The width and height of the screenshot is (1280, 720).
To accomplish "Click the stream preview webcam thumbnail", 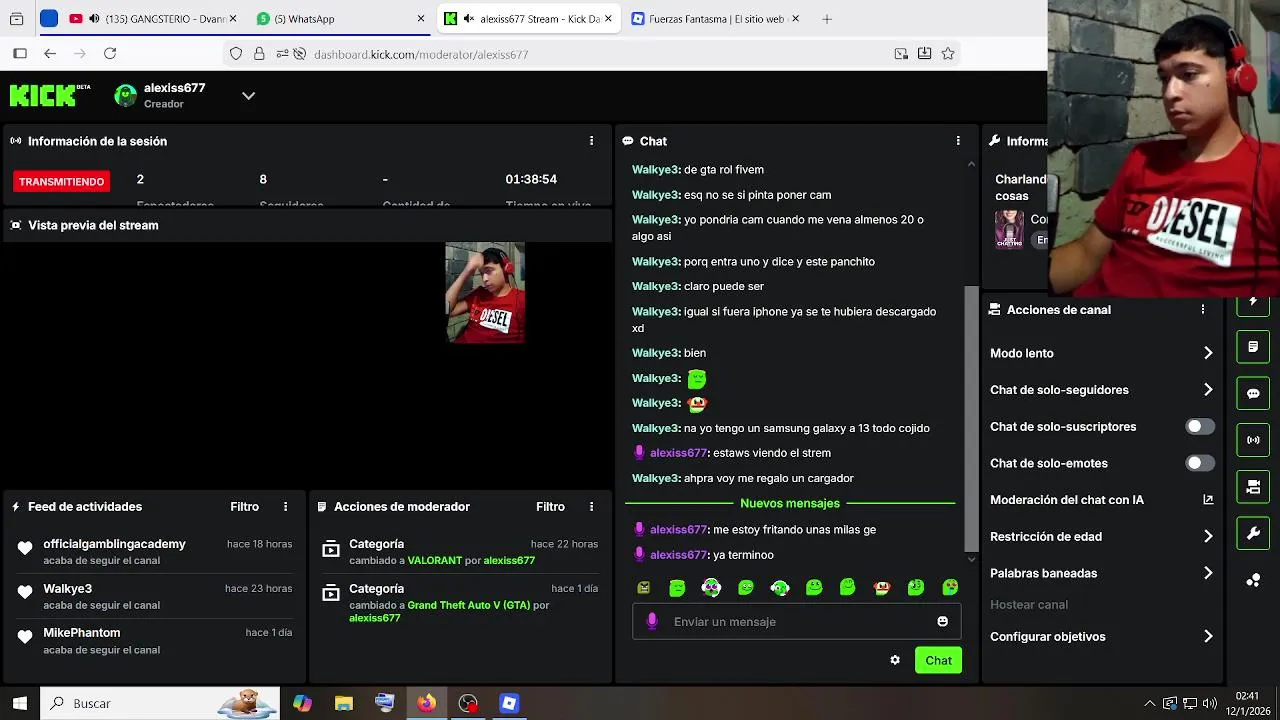I will pos(485,292).
